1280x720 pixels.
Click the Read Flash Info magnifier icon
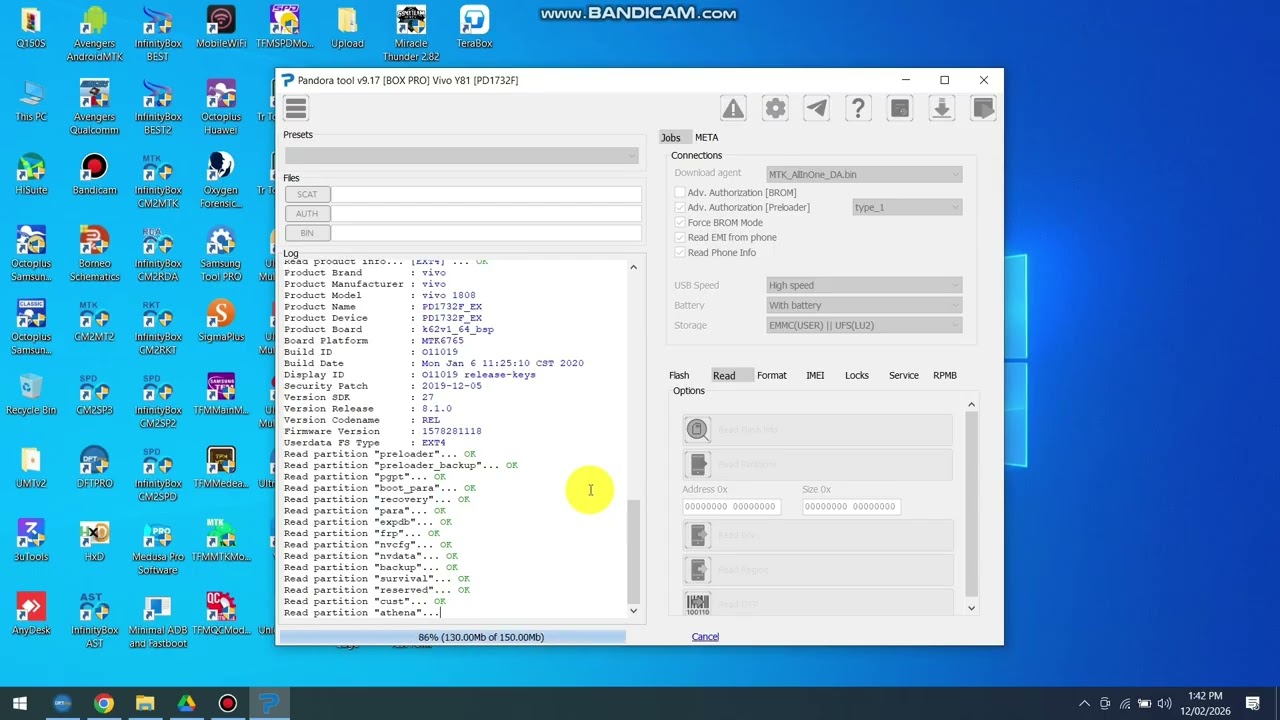[x=698, y=430]
